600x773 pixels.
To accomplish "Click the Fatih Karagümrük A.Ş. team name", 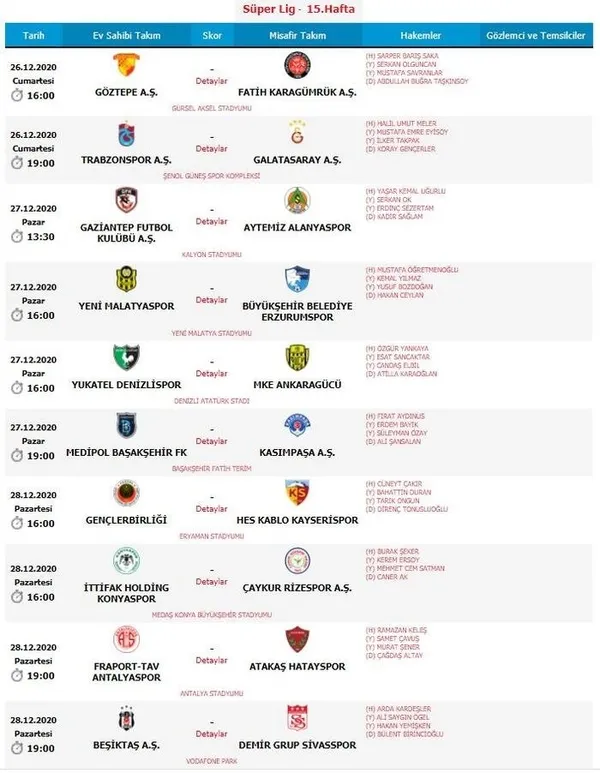I will point(297,92).
